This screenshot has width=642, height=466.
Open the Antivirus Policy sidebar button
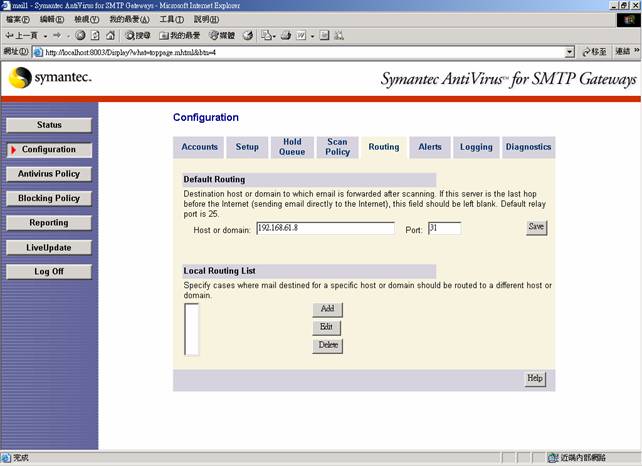tap(49, 174)
